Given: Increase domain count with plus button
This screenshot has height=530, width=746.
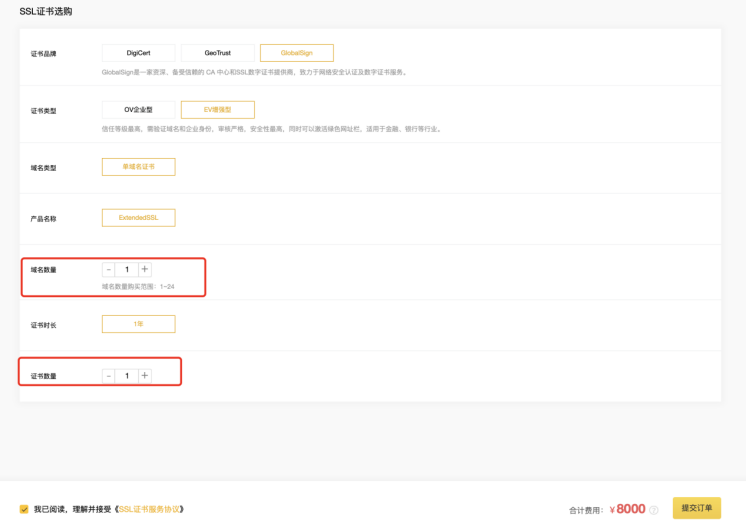Looking at the screenshot, I should tap(145, 269).
